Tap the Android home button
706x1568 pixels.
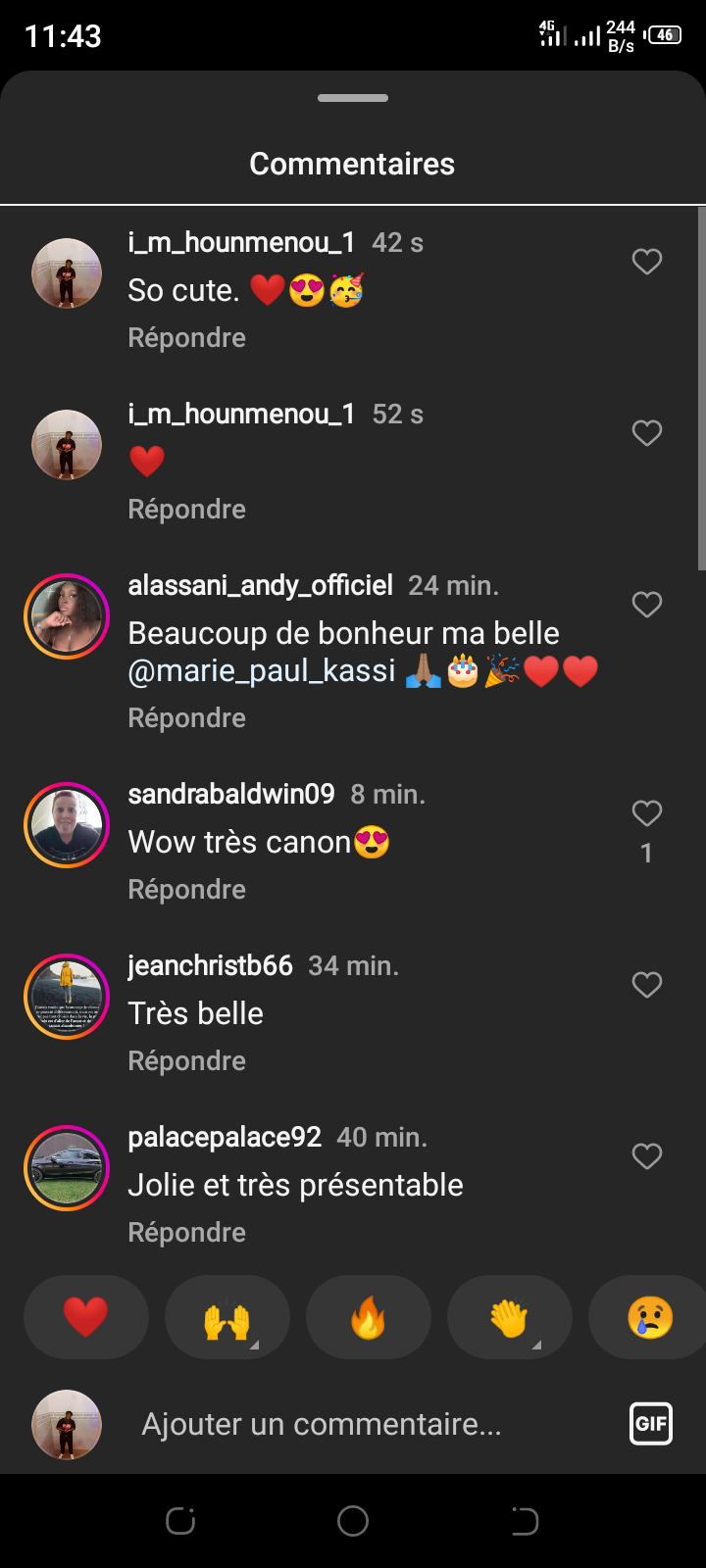(353, 1521)
